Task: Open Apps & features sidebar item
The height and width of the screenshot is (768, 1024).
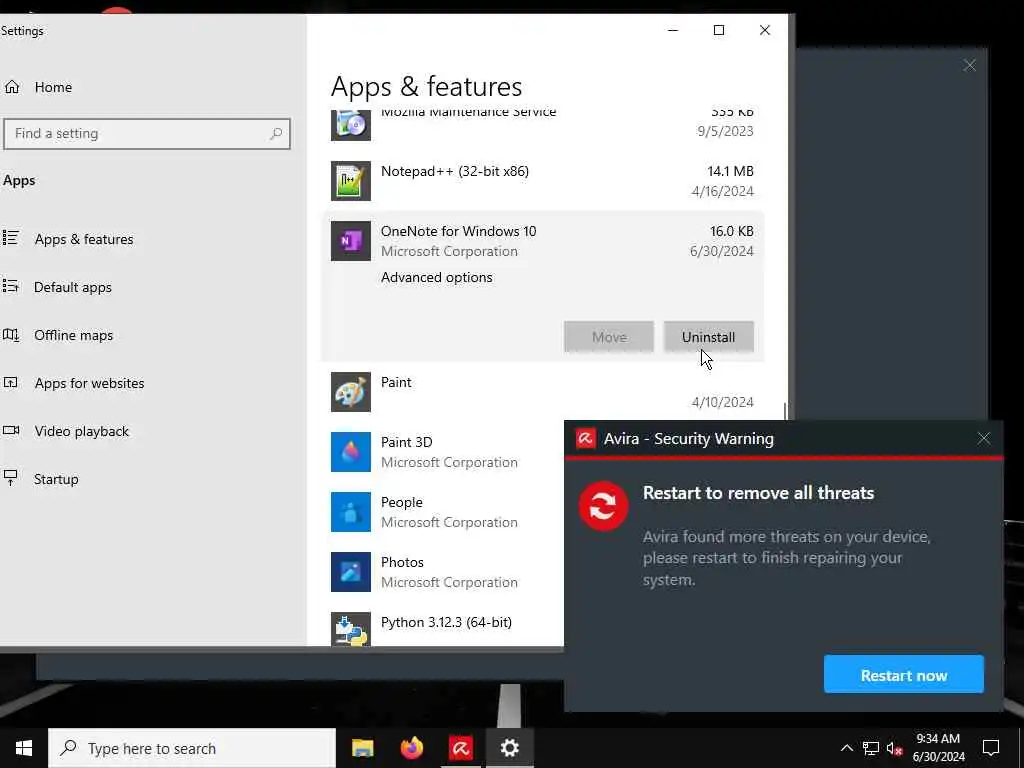Action: 84,239
